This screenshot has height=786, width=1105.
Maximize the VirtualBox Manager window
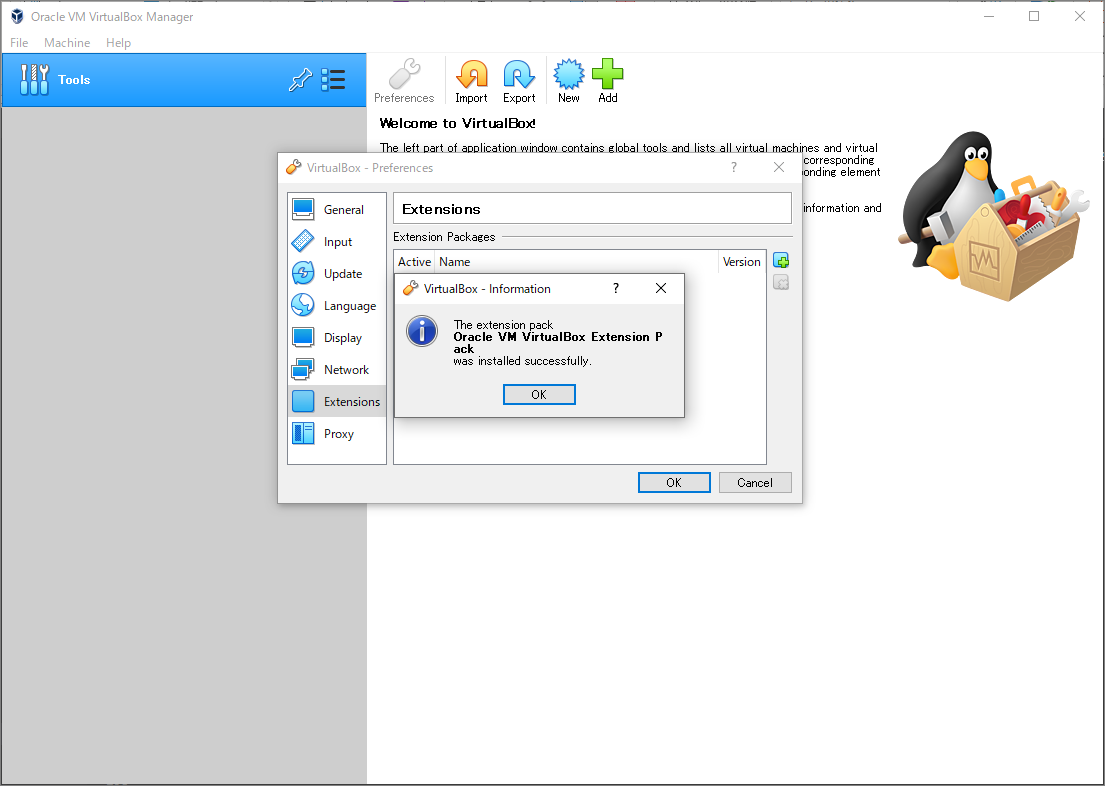(x=1034, y=16)
